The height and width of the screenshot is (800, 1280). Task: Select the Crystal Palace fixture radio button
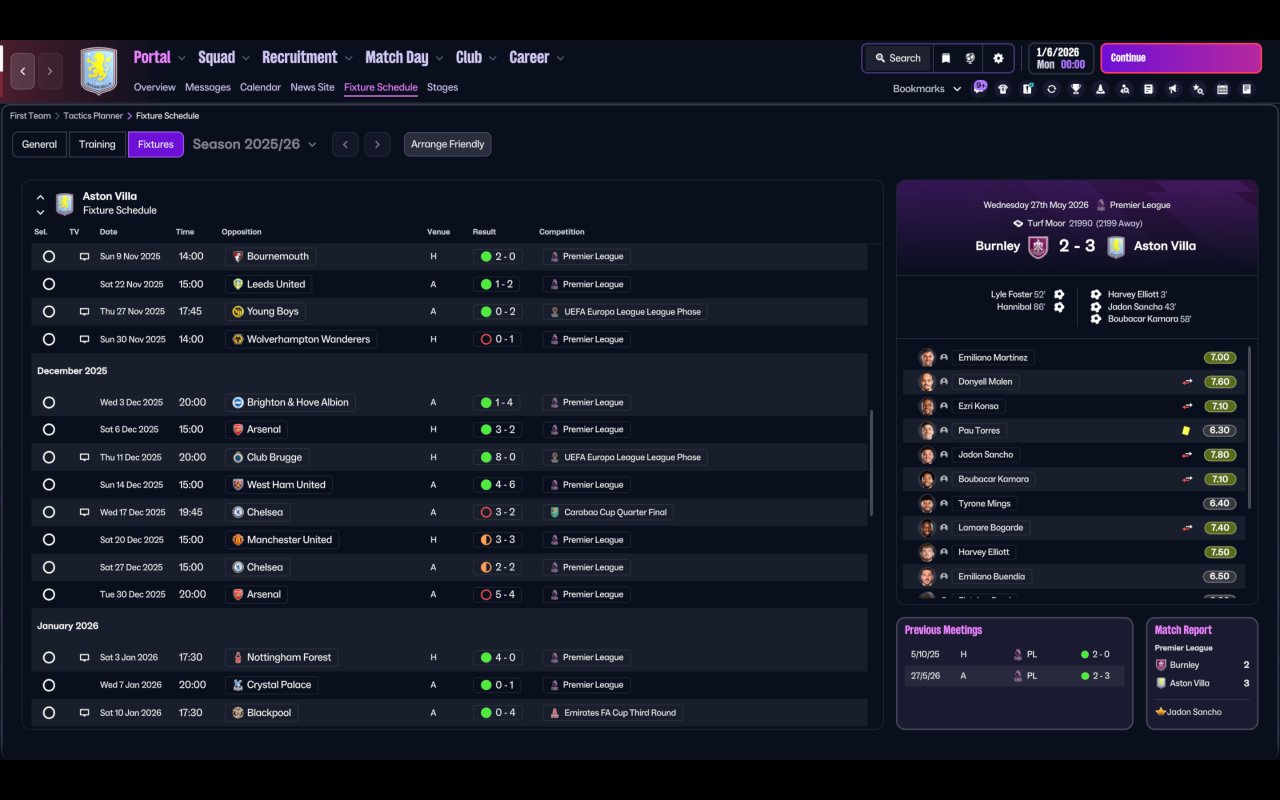tap(48, 685)
